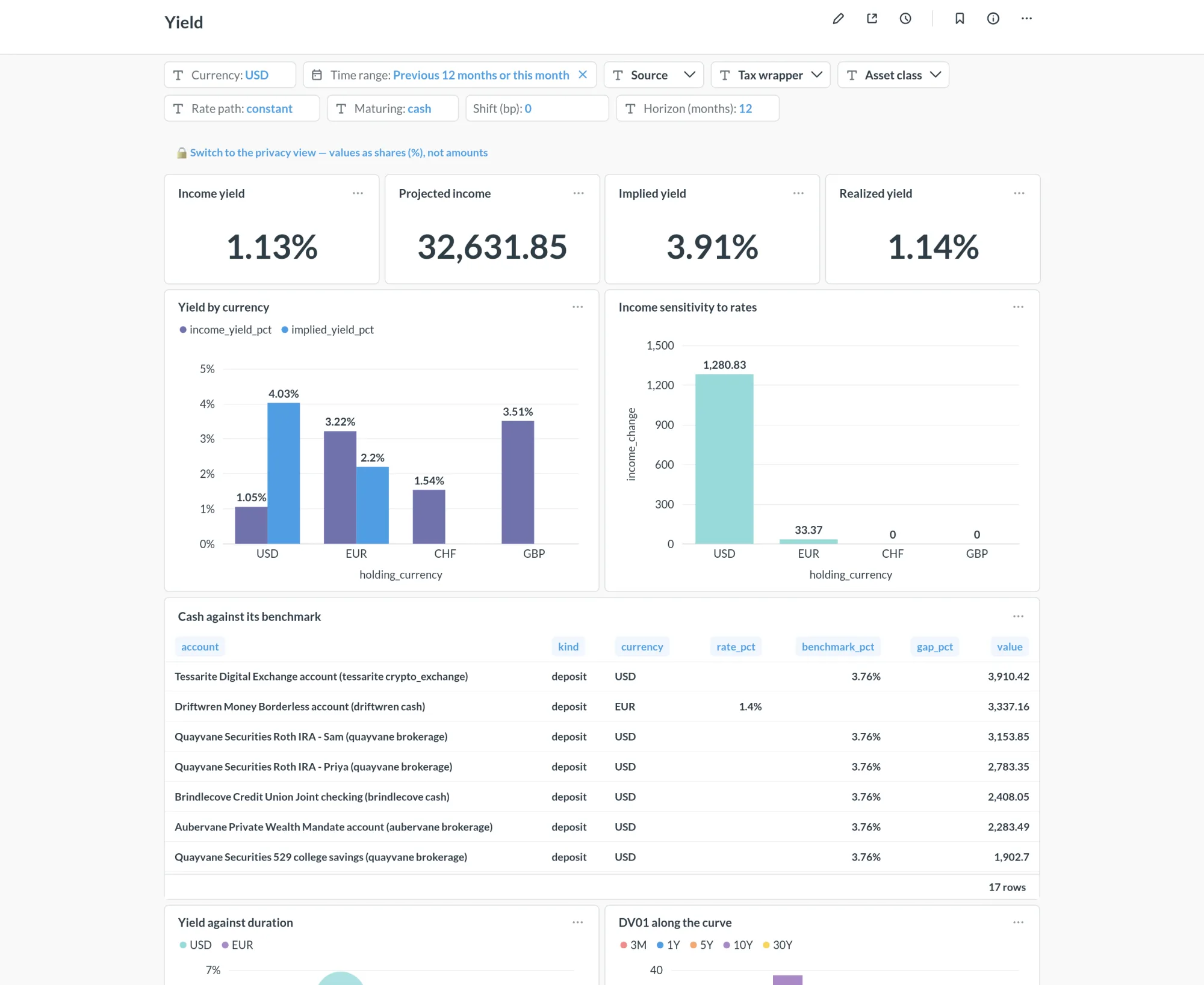Open Cash against its benchmark ellipsis menu
The height and width of the screenshot is (985, 1204).
(x=1019, y=616)
